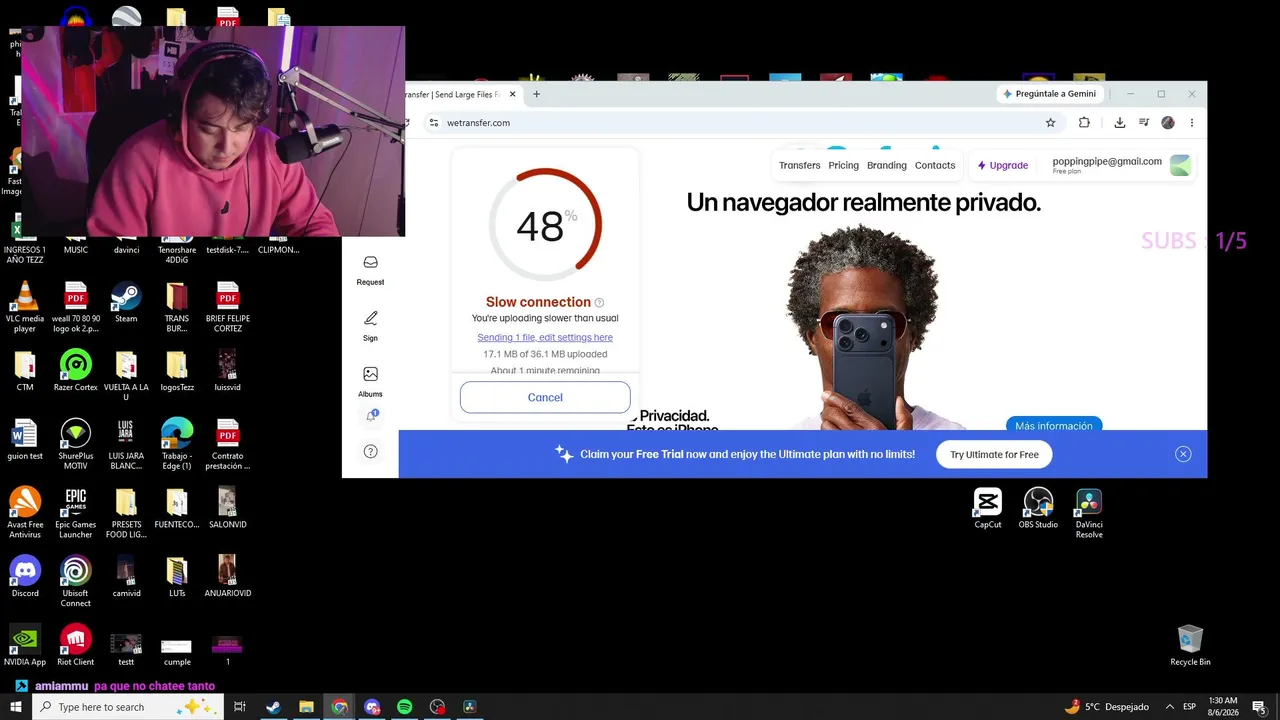Open WeTransfer notifications bell

point(371,416)
